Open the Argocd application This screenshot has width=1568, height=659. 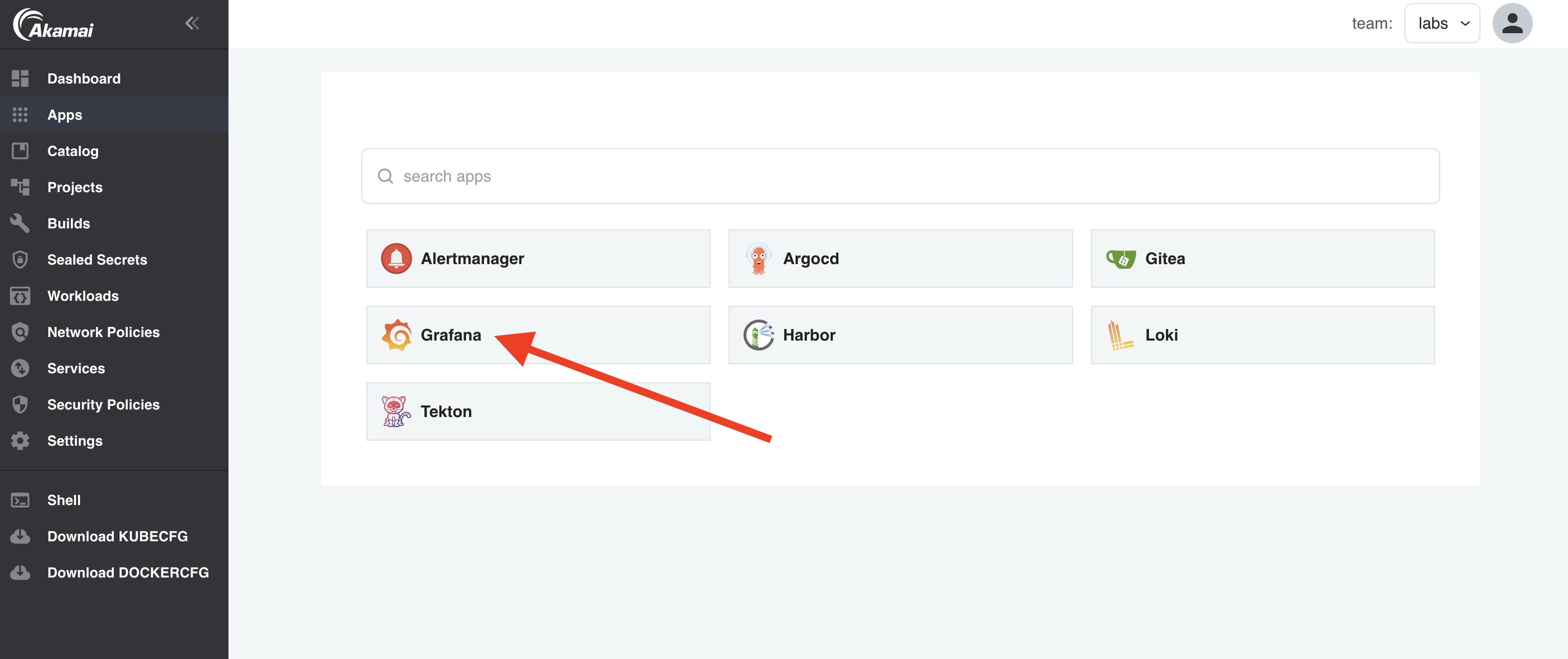coord(899,258)
